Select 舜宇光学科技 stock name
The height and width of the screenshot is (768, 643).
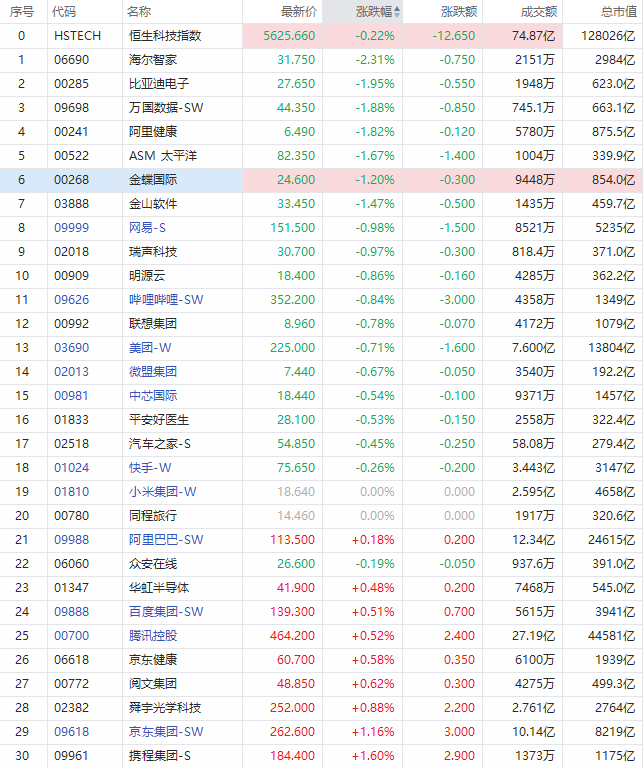165,708
